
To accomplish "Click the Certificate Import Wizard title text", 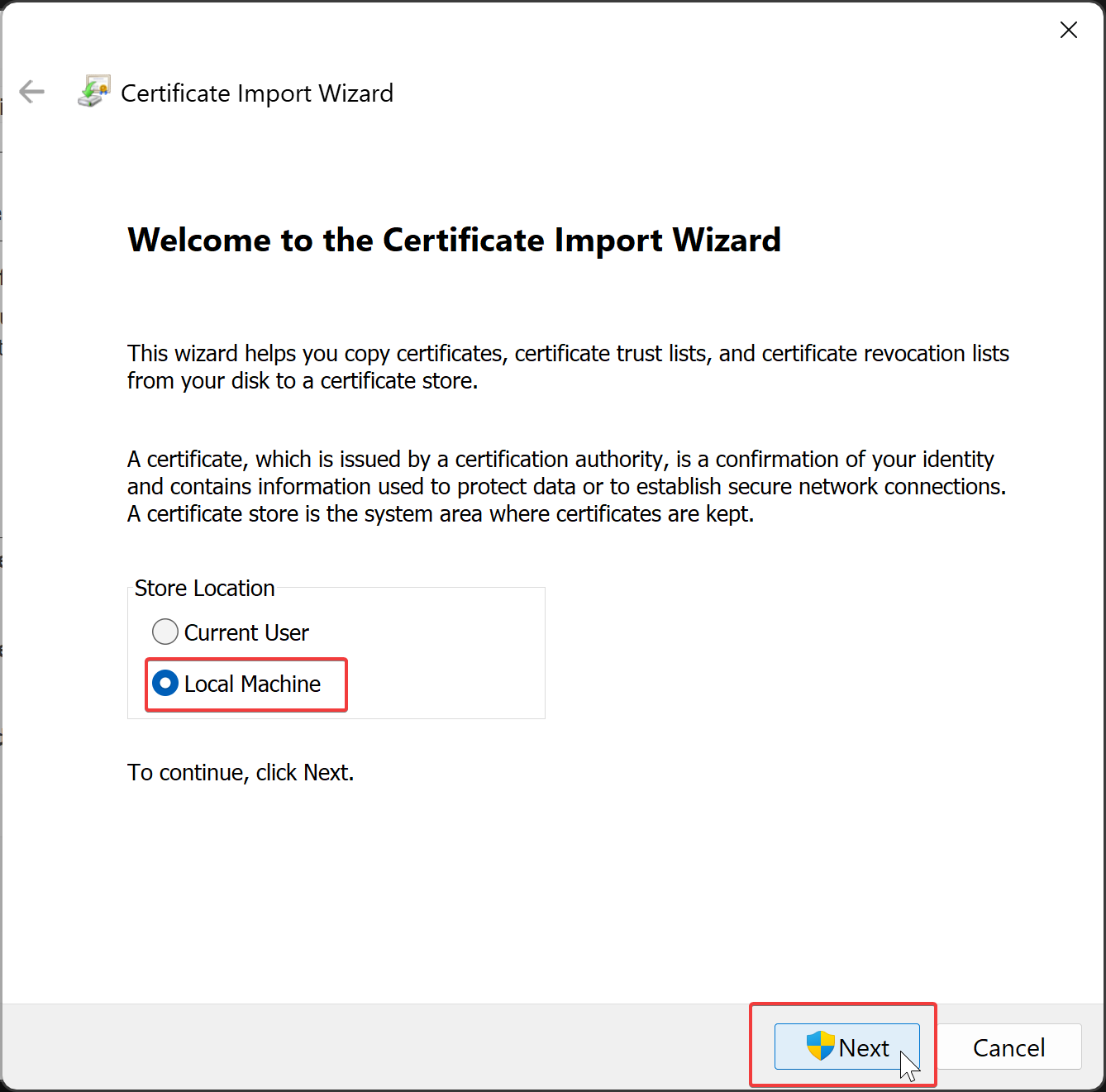I will click(256, 93).
